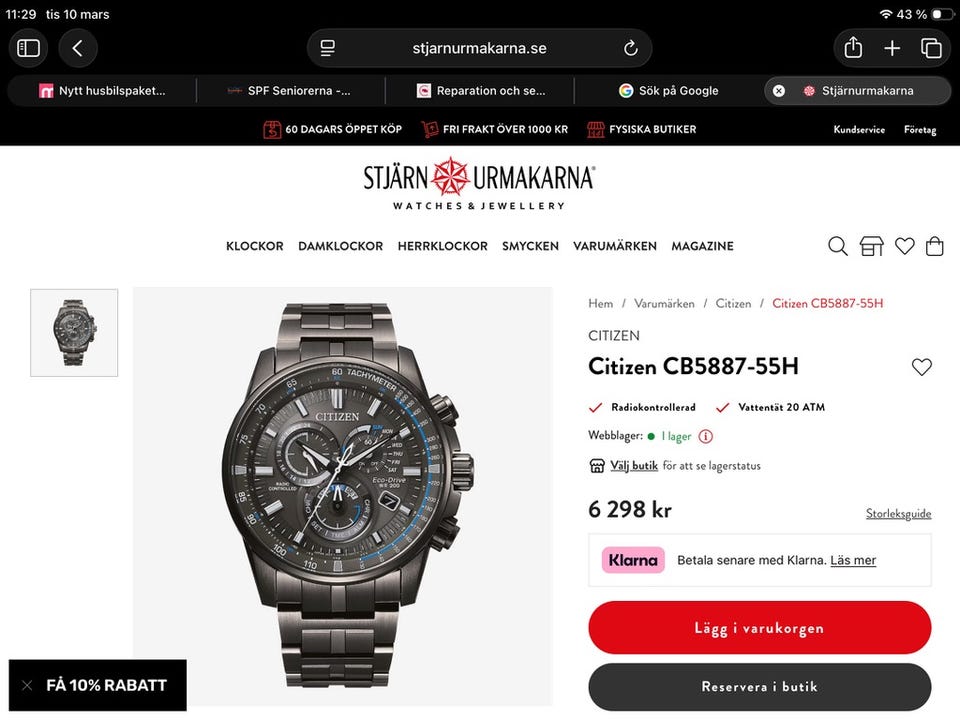Open the VARUMÄRKEN menu
Screen dimensions: 960x720
(615, 246)
